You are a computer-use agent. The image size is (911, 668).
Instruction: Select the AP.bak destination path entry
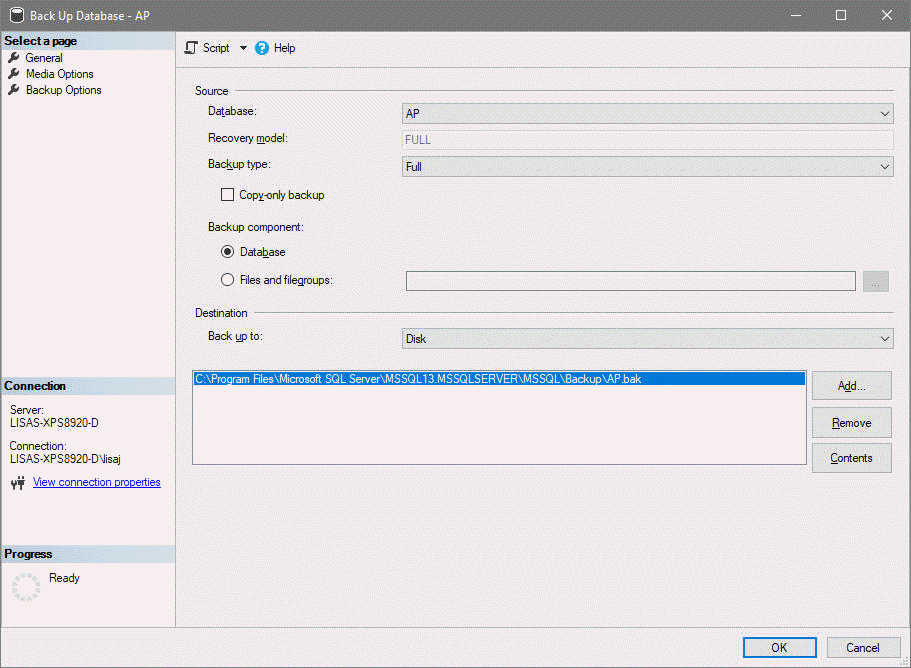coord(450,379)
